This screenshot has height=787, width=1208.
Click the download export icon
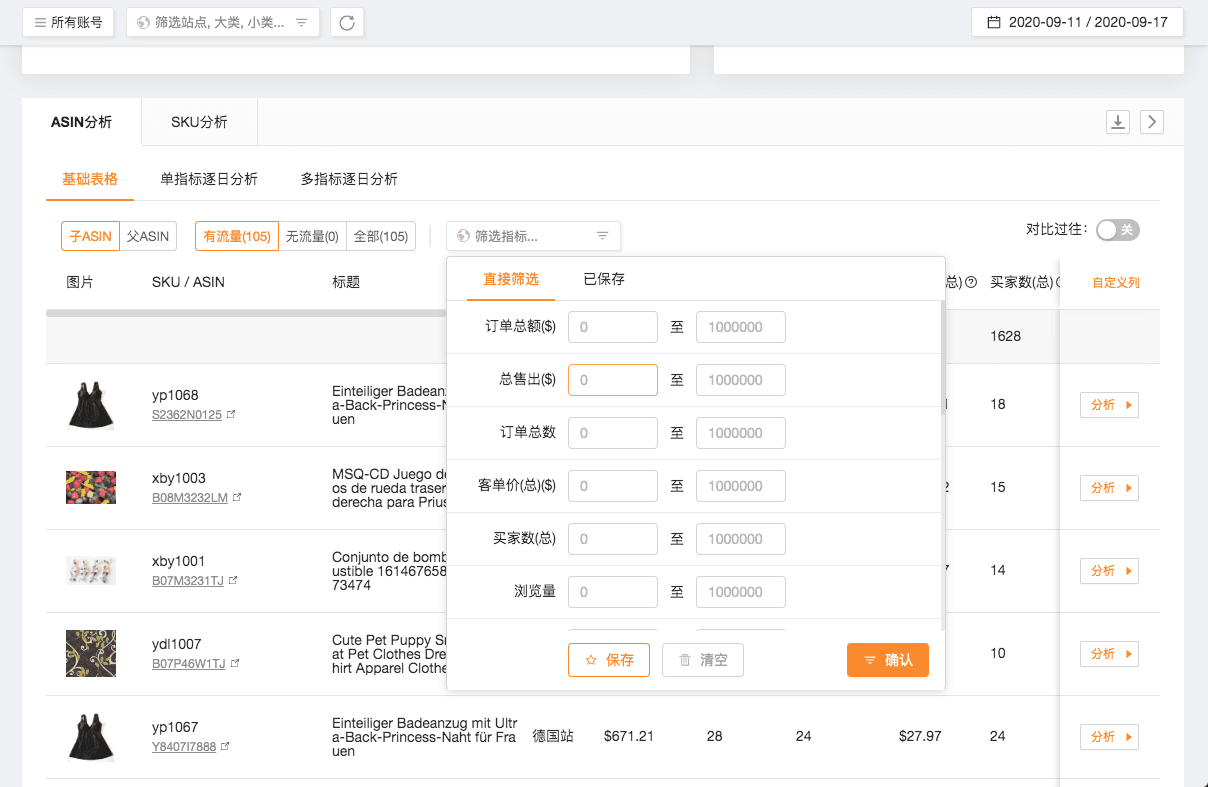[x=1118, y=122]
